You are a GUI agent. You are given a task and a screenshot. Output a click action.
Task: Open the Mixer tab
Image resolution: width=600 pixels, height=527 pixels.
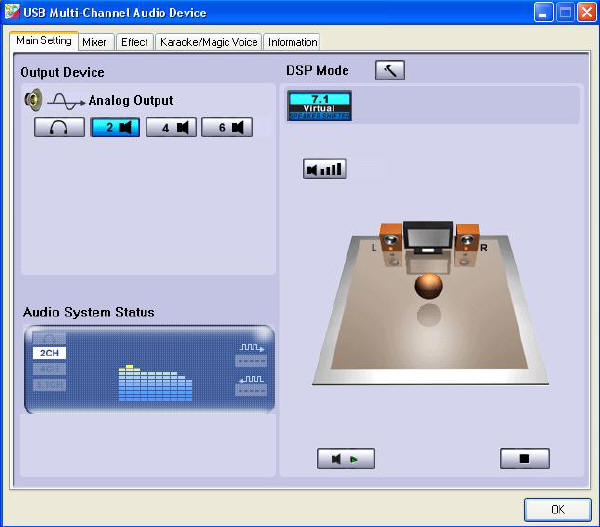click(x=96, y=42)
